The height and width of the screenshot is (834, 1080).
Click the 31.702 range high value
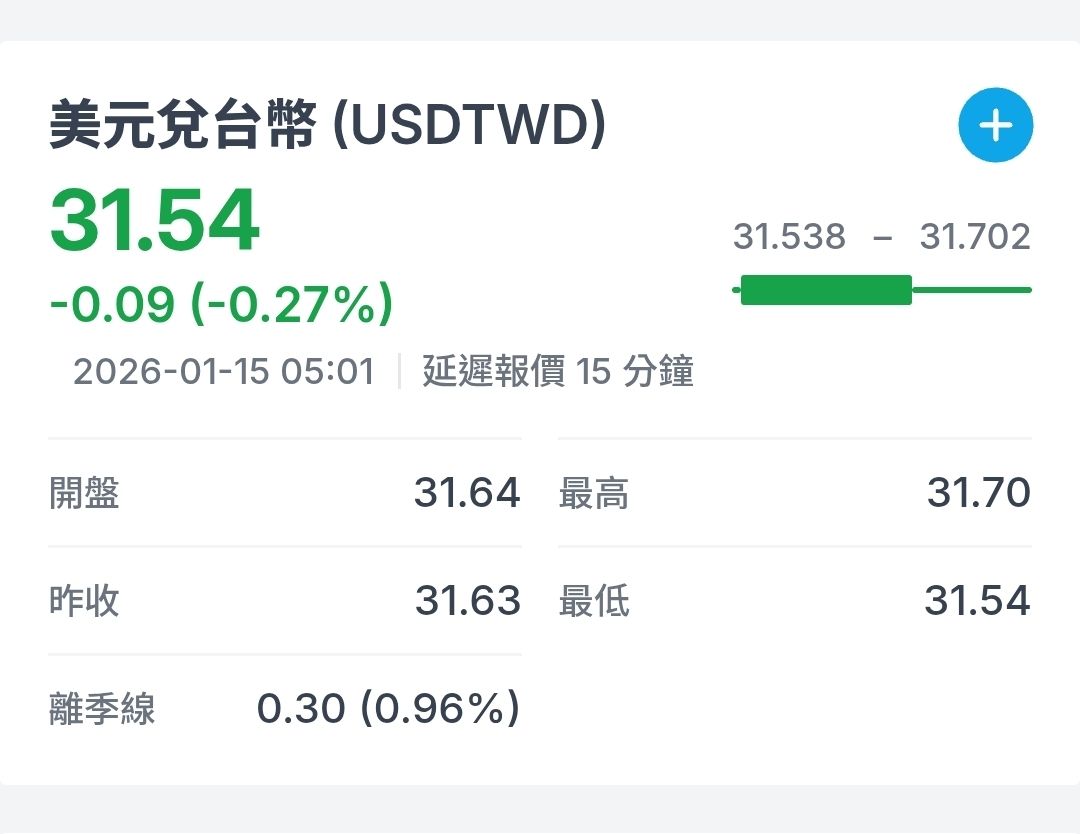[x=974, y=237]
